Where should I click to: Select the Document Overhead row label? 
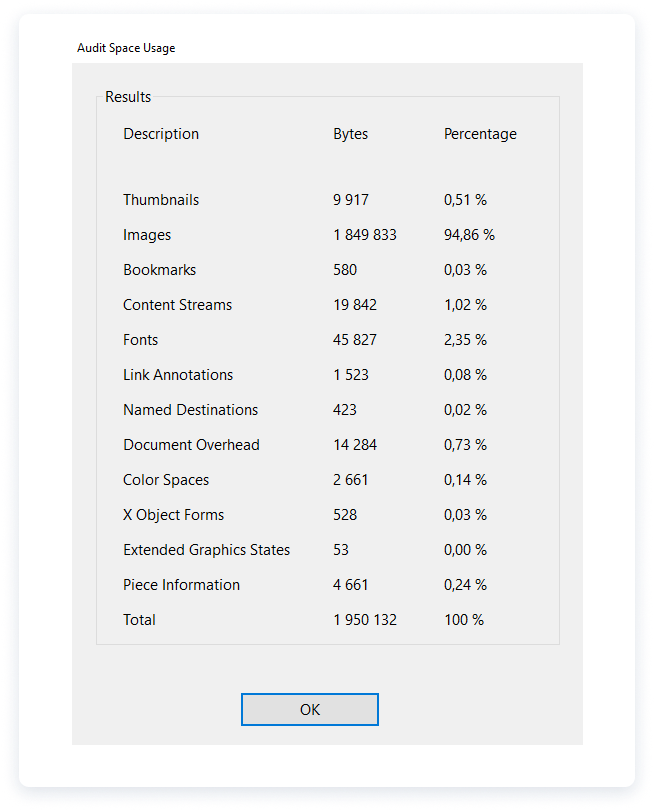pos(191,445)
